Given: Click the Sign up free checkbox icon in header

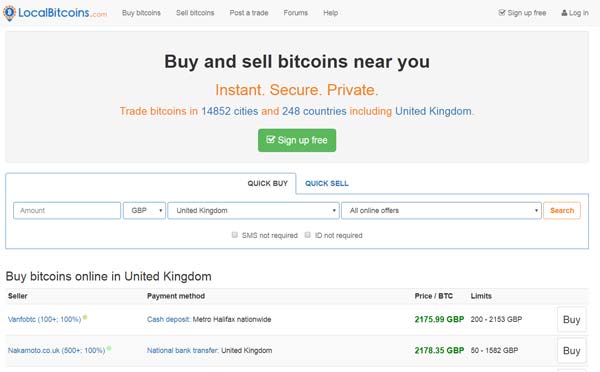Looking at the screenshot, I should [502, 13].
